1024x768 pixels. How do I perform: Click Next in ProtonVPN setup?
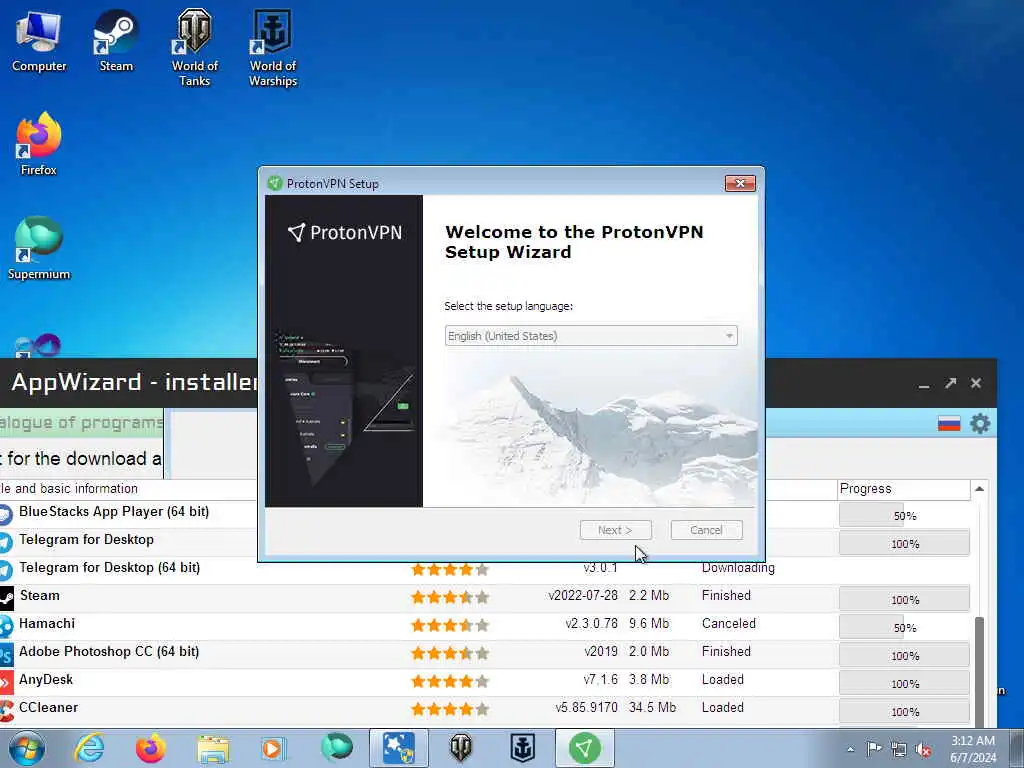pos(615,530)
